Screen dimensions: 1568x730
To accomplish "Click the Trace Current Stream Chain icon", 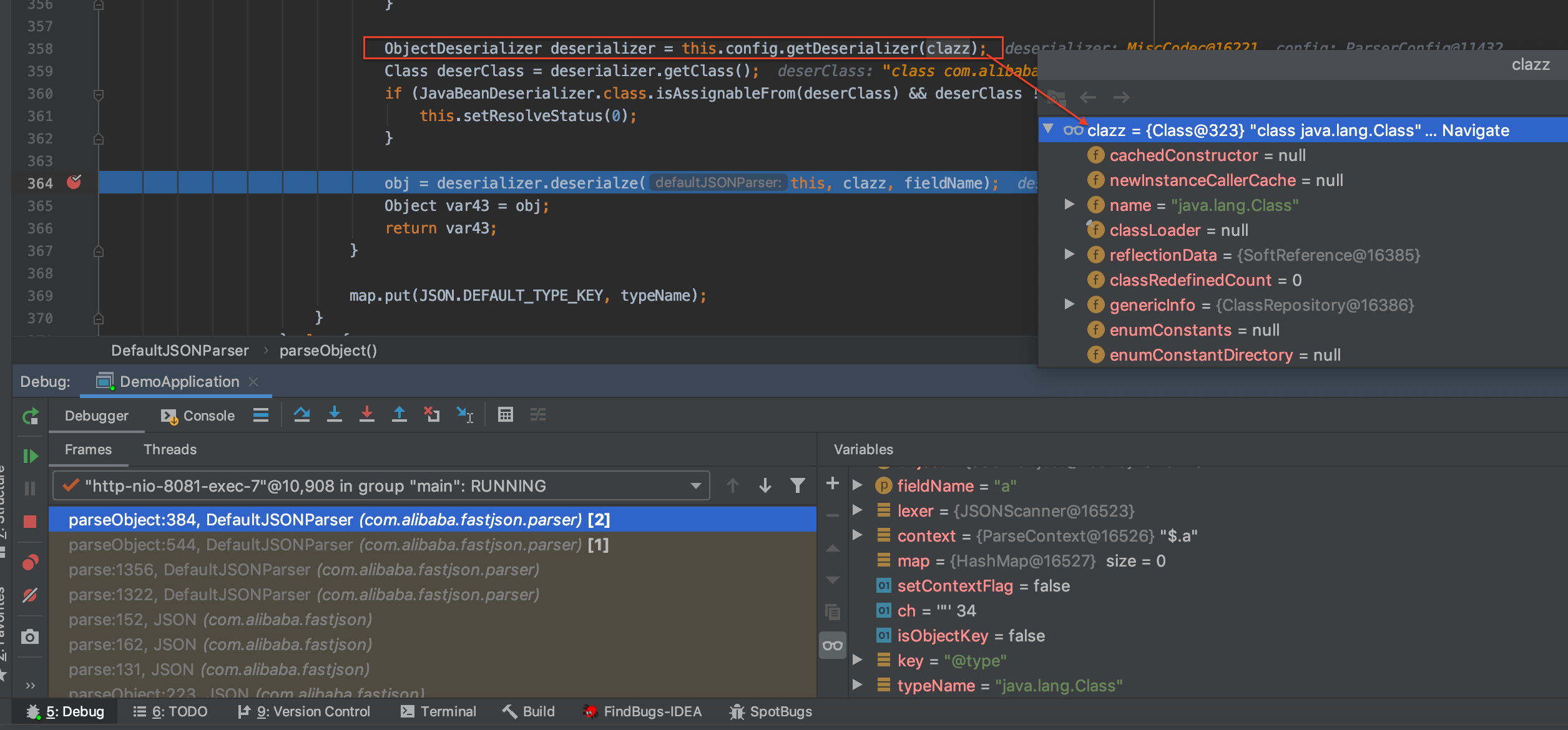I will tap(538, 415).
